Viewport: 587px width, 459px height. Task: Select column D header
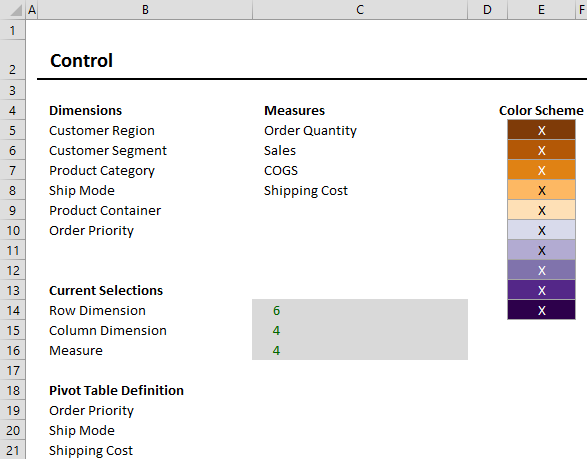[x=487, y=9]
